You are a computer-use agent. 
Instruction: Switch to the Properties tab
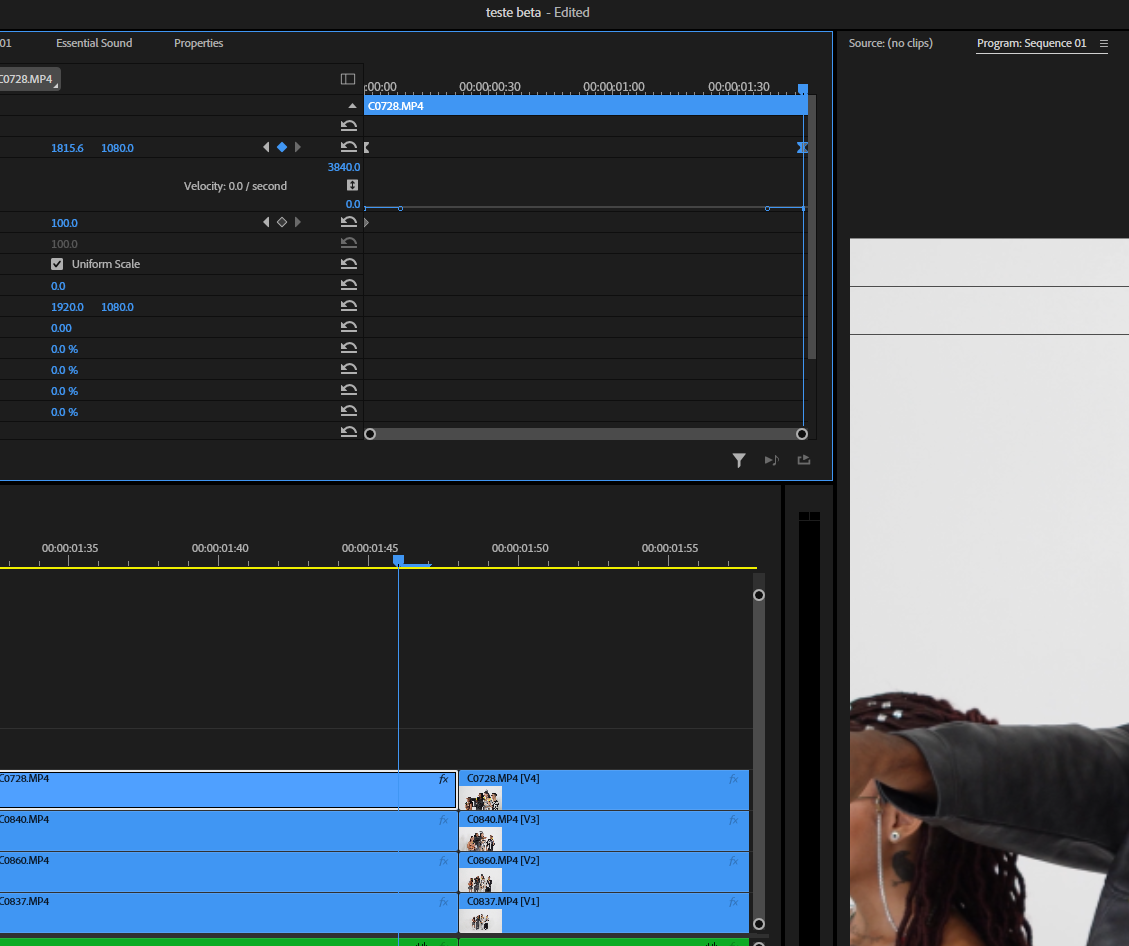(x=198, y=43)
